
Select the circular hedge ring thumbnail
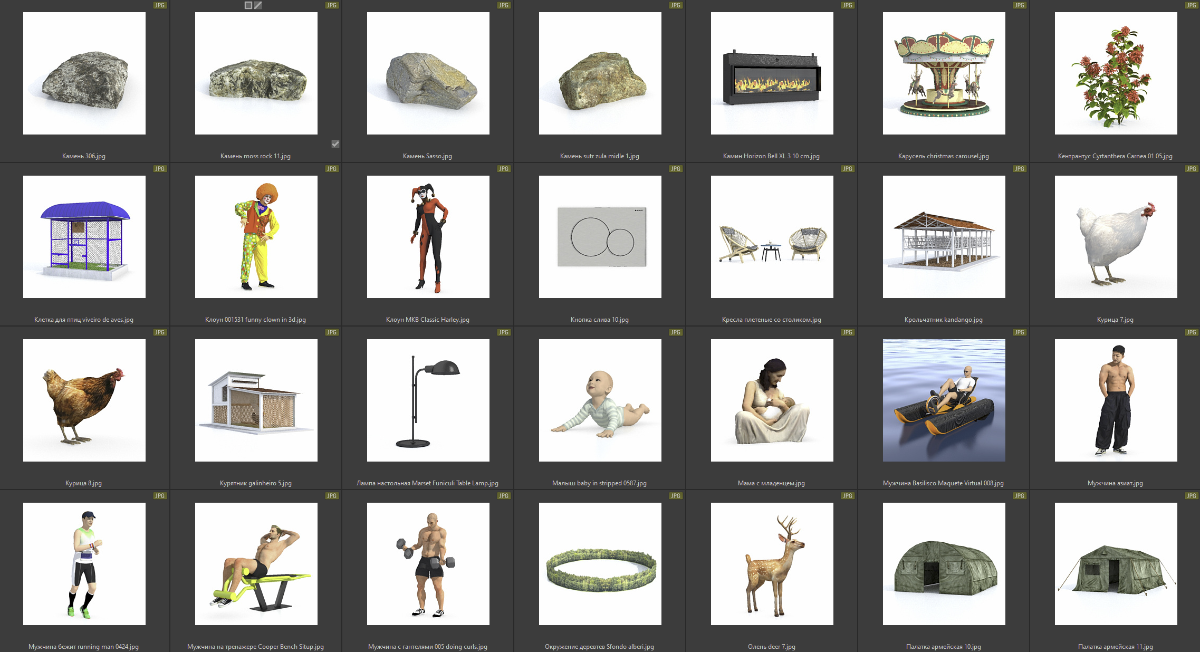600,563
